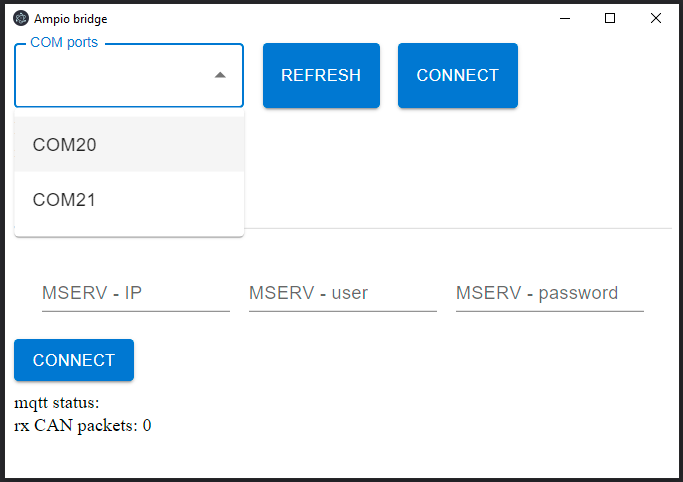Minimize the Ampio bridge window

[x=565, y=18]
